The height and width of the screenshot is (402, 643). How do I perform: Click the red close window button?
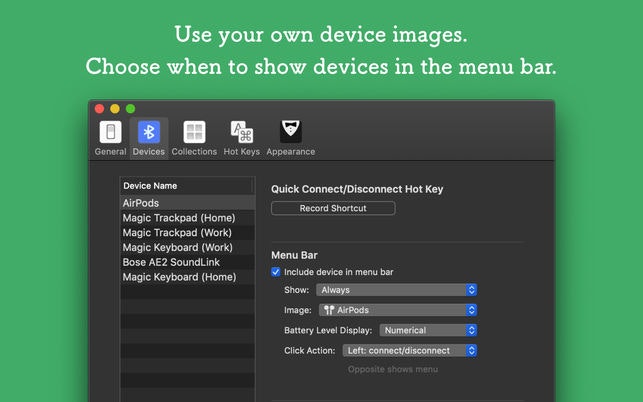pyautogui.click(x=99, y=109)
